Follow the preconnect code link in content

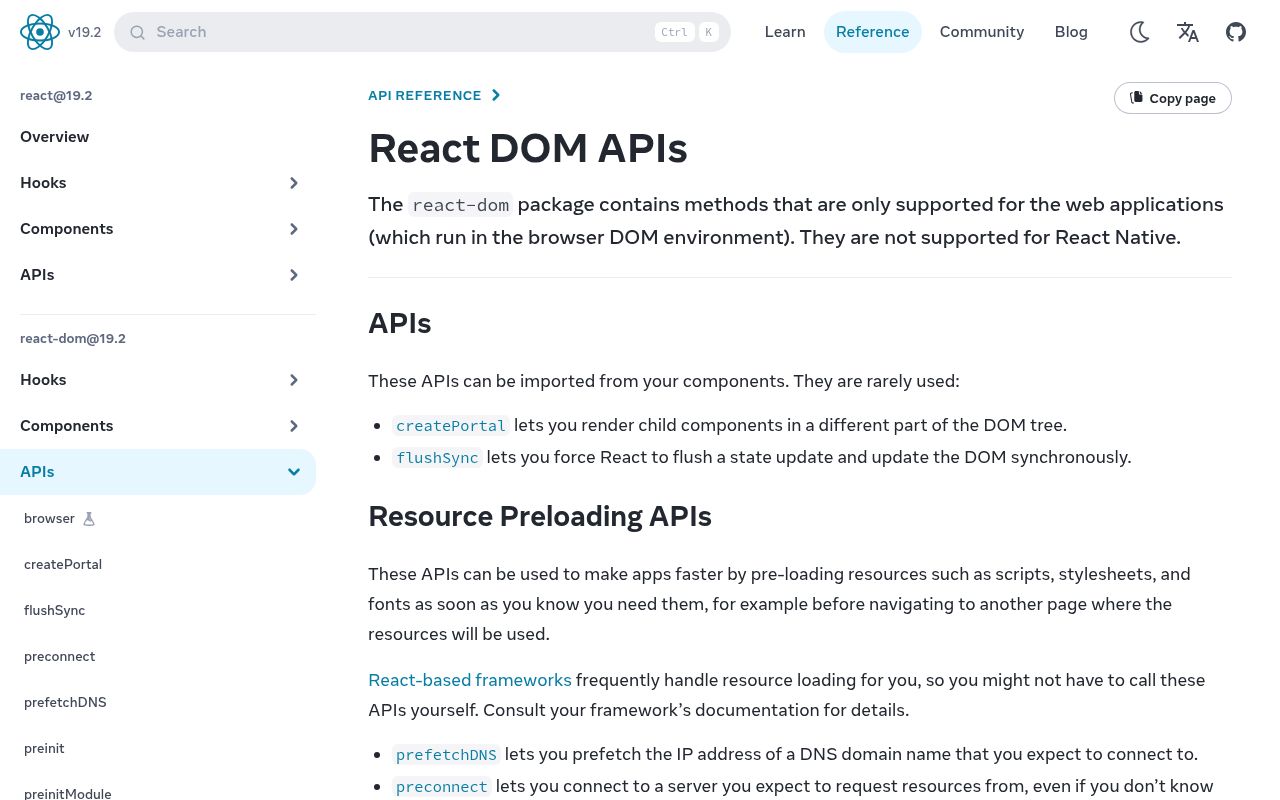tap(441, 787)
